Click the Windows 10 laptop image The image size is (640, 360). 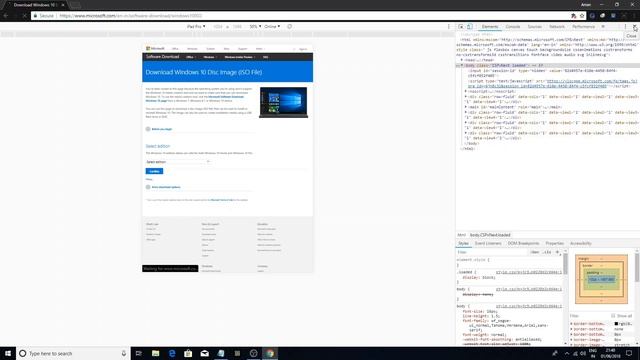click(x=283, y=102)
